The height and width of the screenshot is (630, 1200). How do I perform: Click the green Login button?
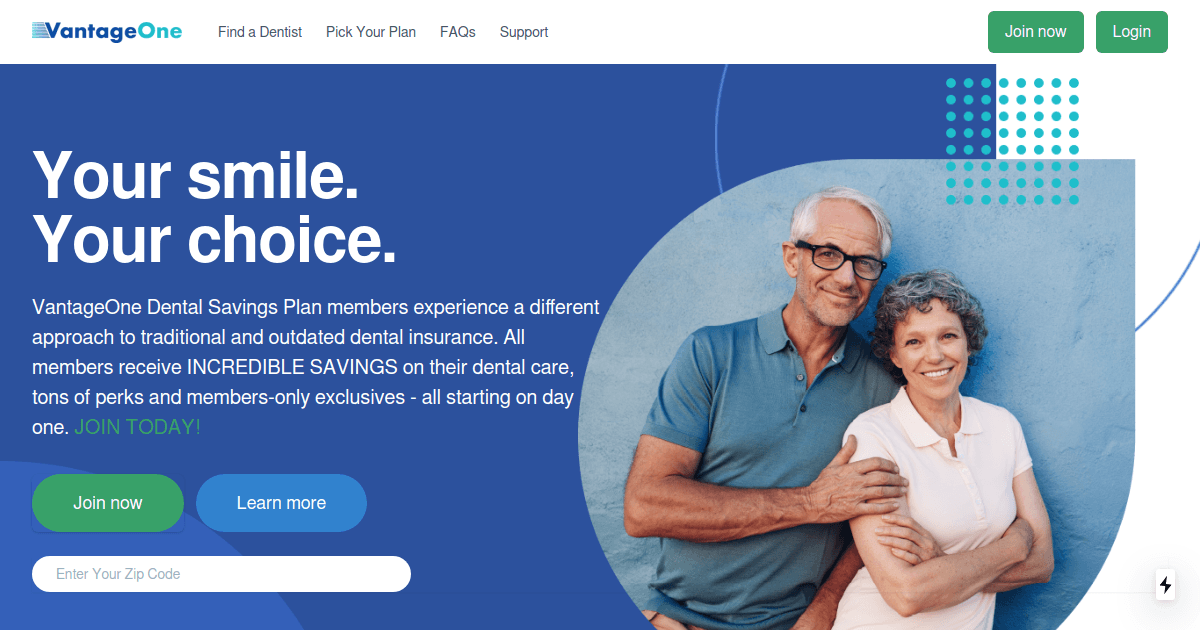point(1132,32)
